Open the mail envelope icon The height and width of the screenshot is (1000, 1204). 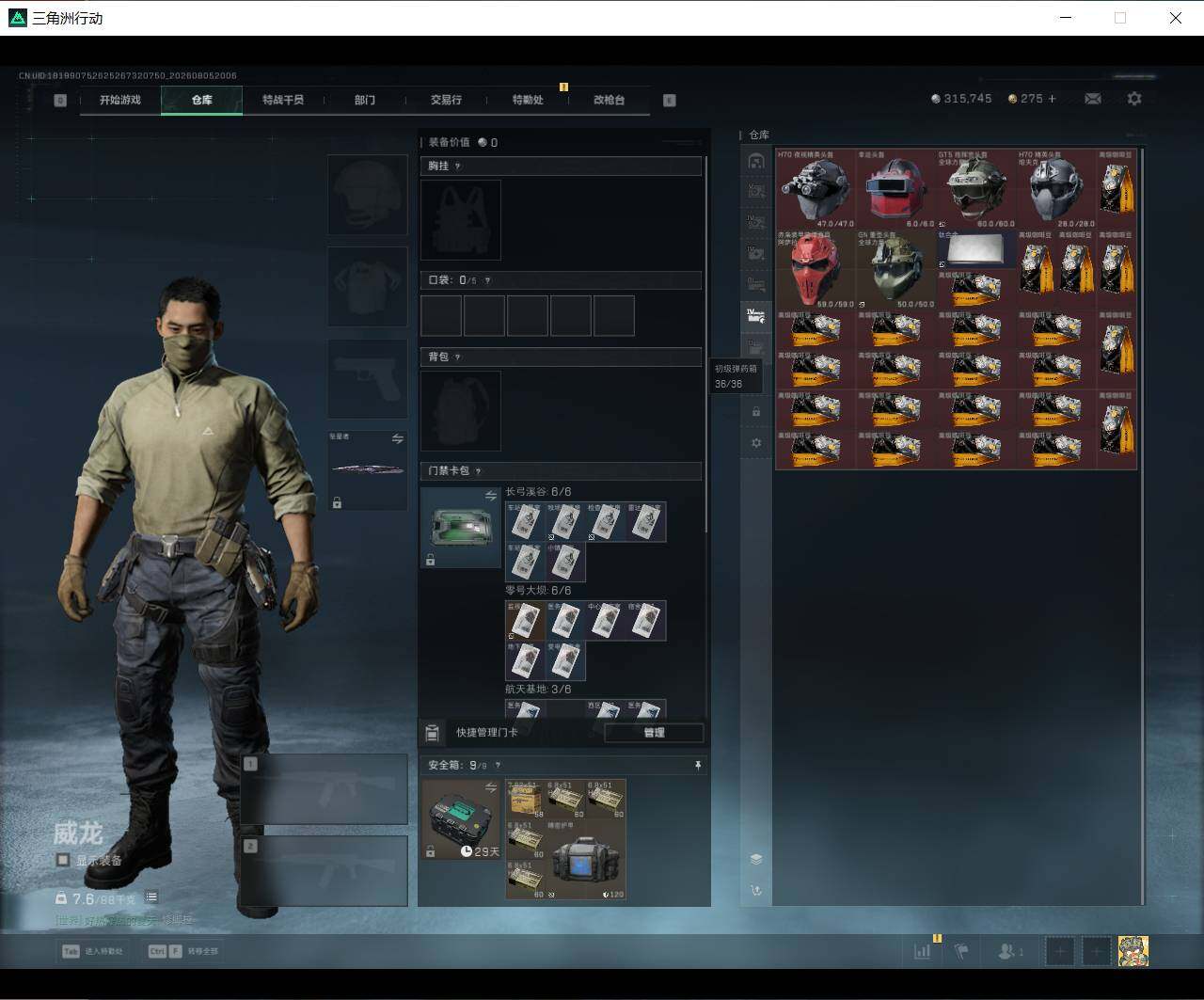1093,99
